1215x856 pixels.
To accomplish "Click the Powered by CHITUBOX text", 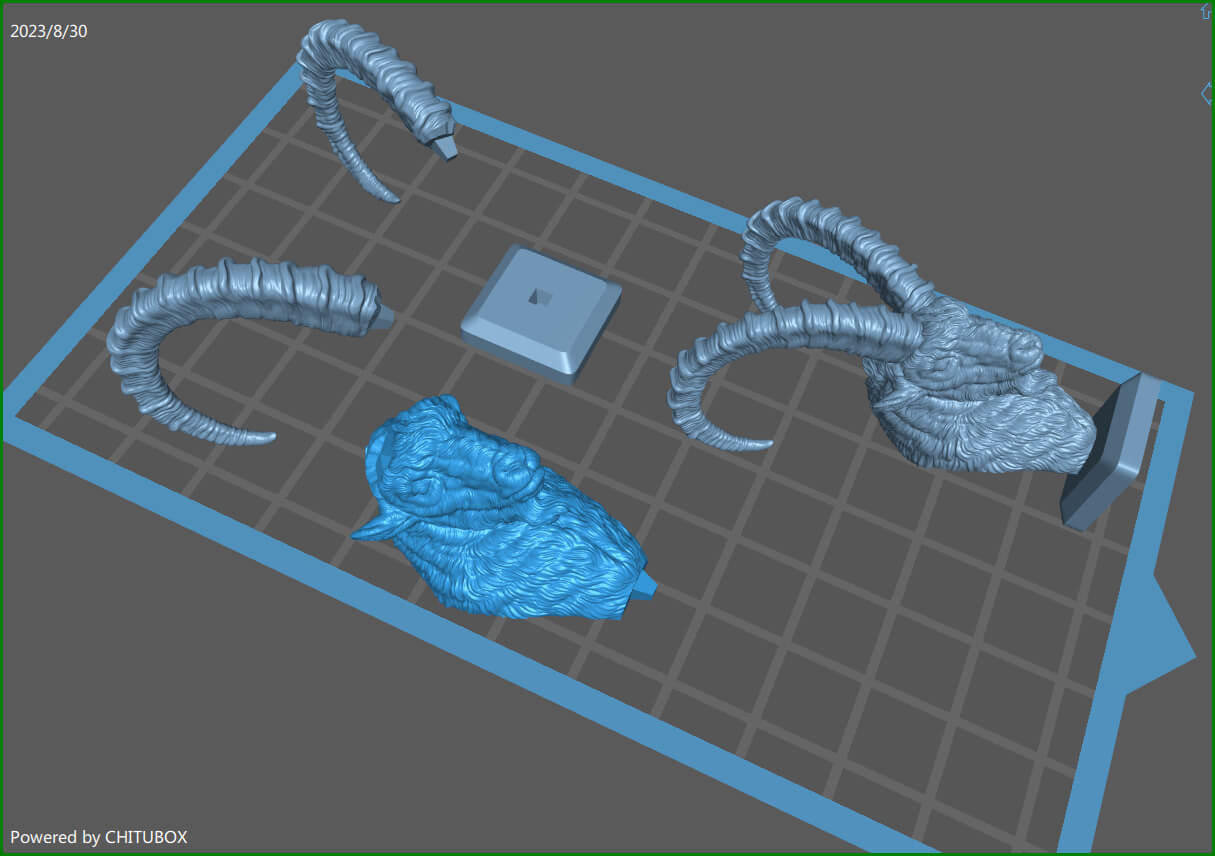I will [x=98, y=837].
